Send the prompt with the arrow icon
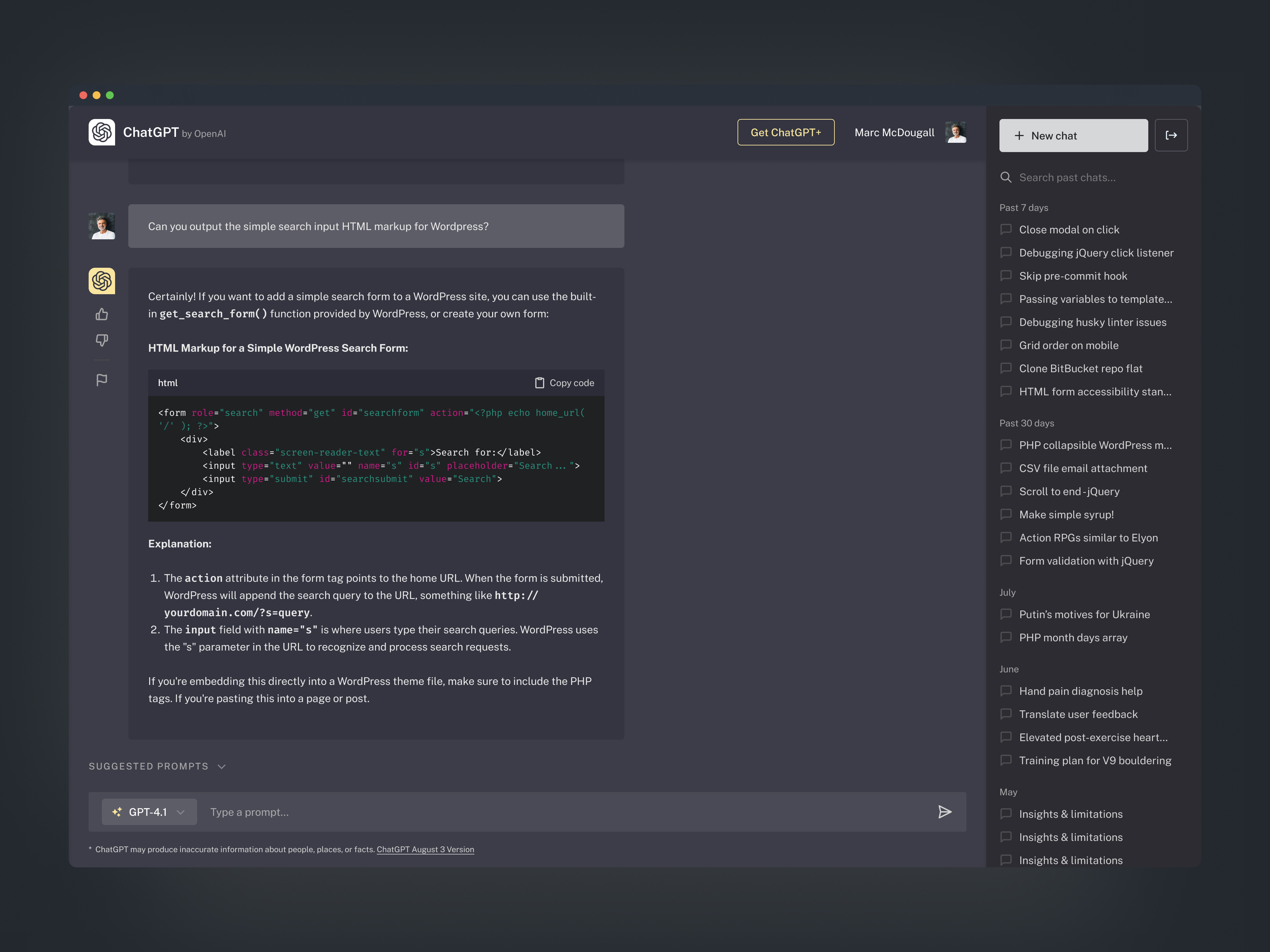The height and width of the screenshot is (952, 1270). coord(945,812)
